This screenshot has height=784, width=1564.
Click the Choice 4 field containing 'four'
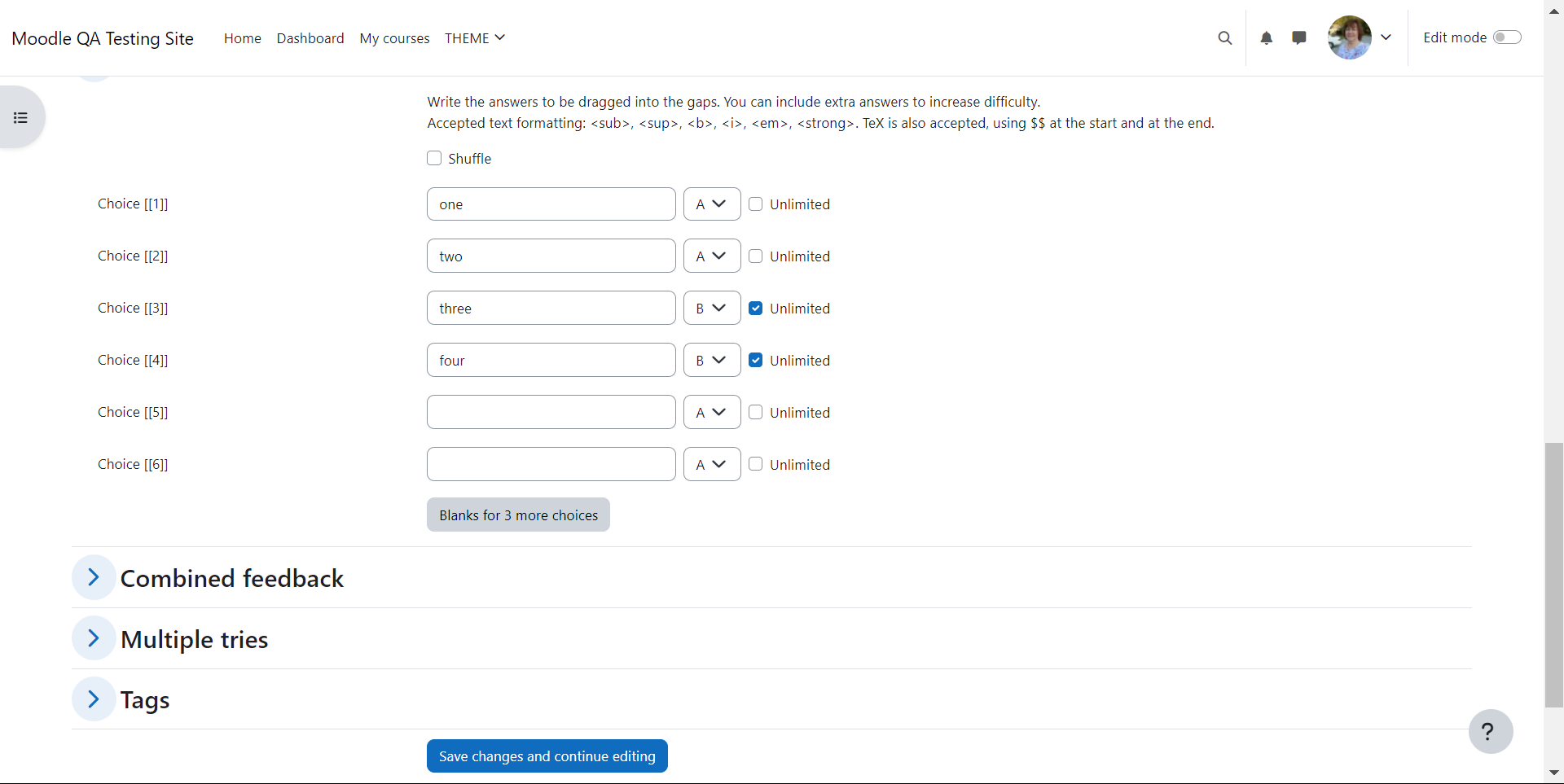[x=551, y=360]
